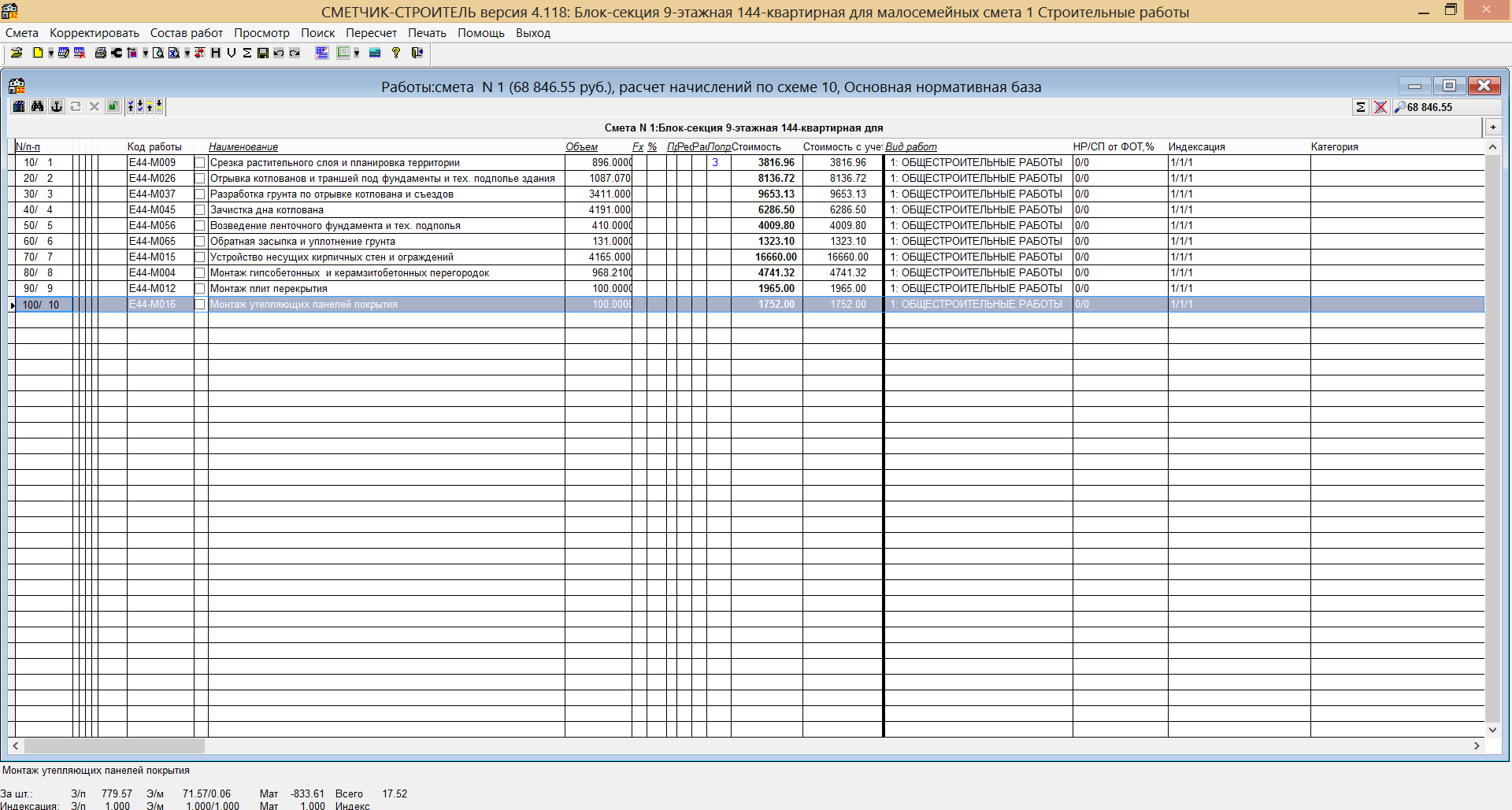
Task: Toggle checkbox for row E44-M056
Action: pyautogui.click(x=200, y=226)
